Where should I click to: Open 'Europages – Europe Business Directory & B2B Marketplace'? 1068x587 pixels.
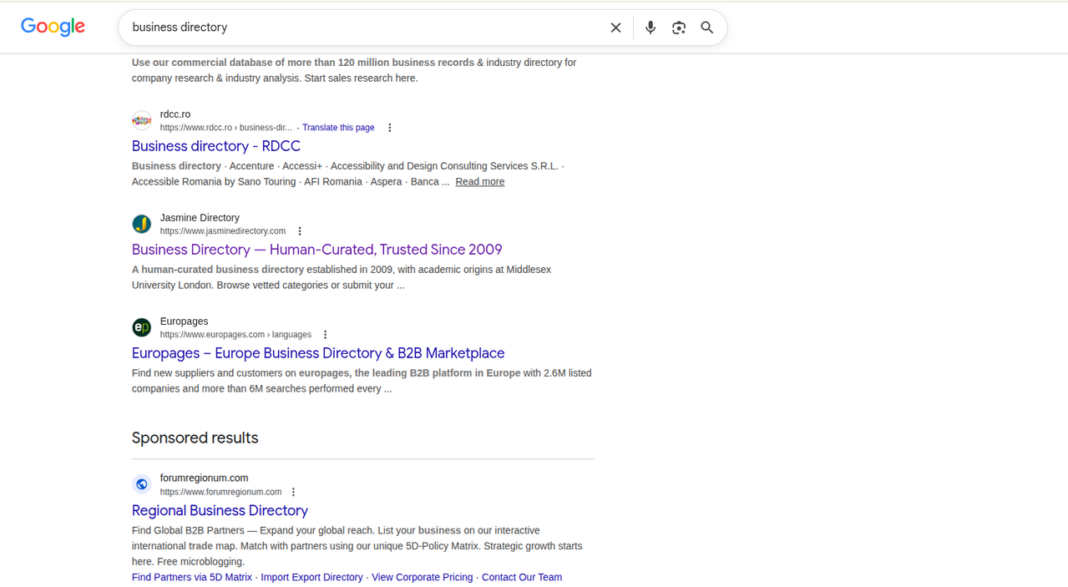tap(318, 353)
